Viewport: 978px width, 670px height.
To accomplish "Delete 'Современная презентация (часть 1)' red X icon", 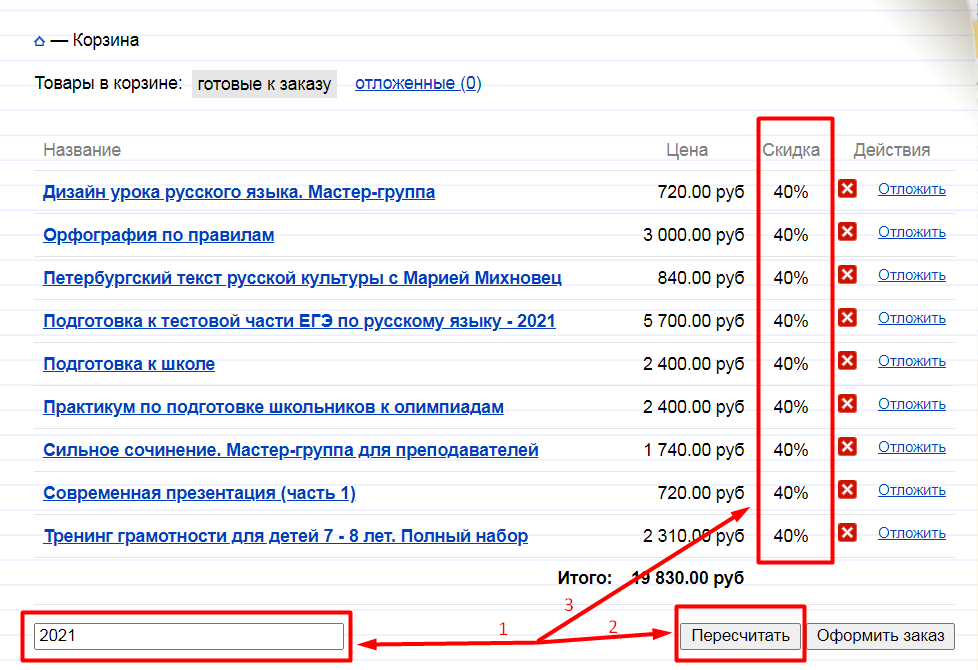I will 847,490.
